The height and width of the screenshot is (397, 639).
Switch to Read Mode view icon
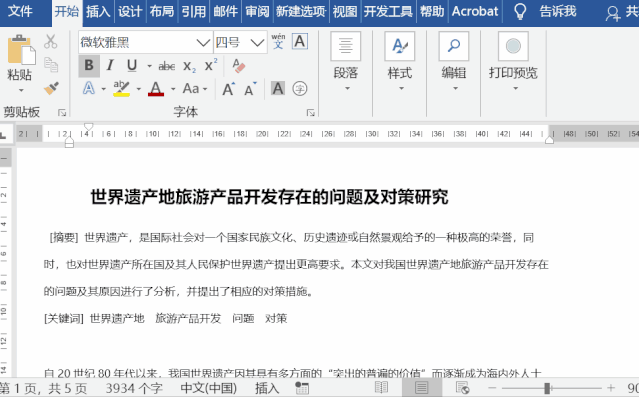381,388
